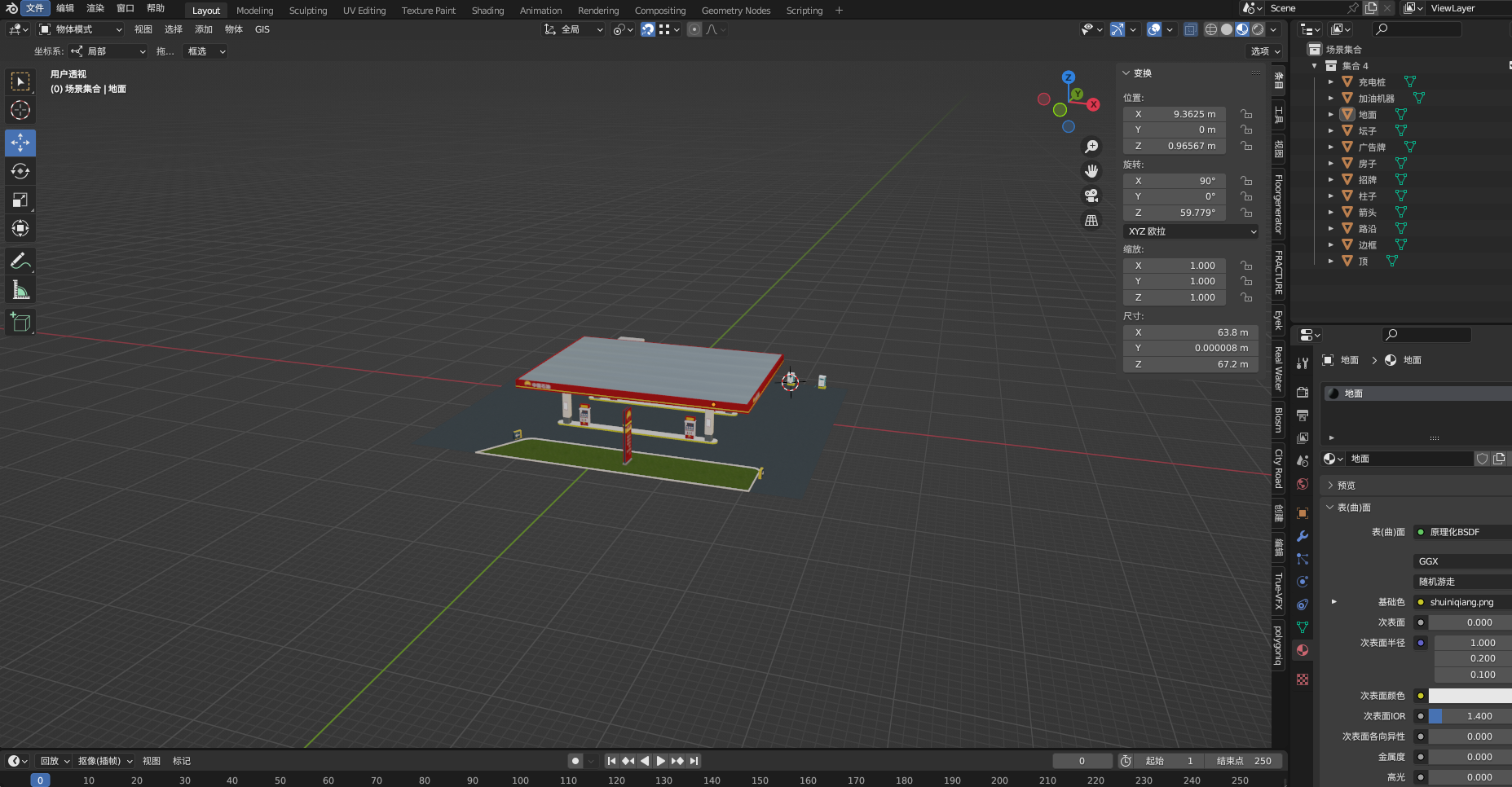Click the zoom magnifier viewport icon
1512x787 pixels.
pos(1091,147)
